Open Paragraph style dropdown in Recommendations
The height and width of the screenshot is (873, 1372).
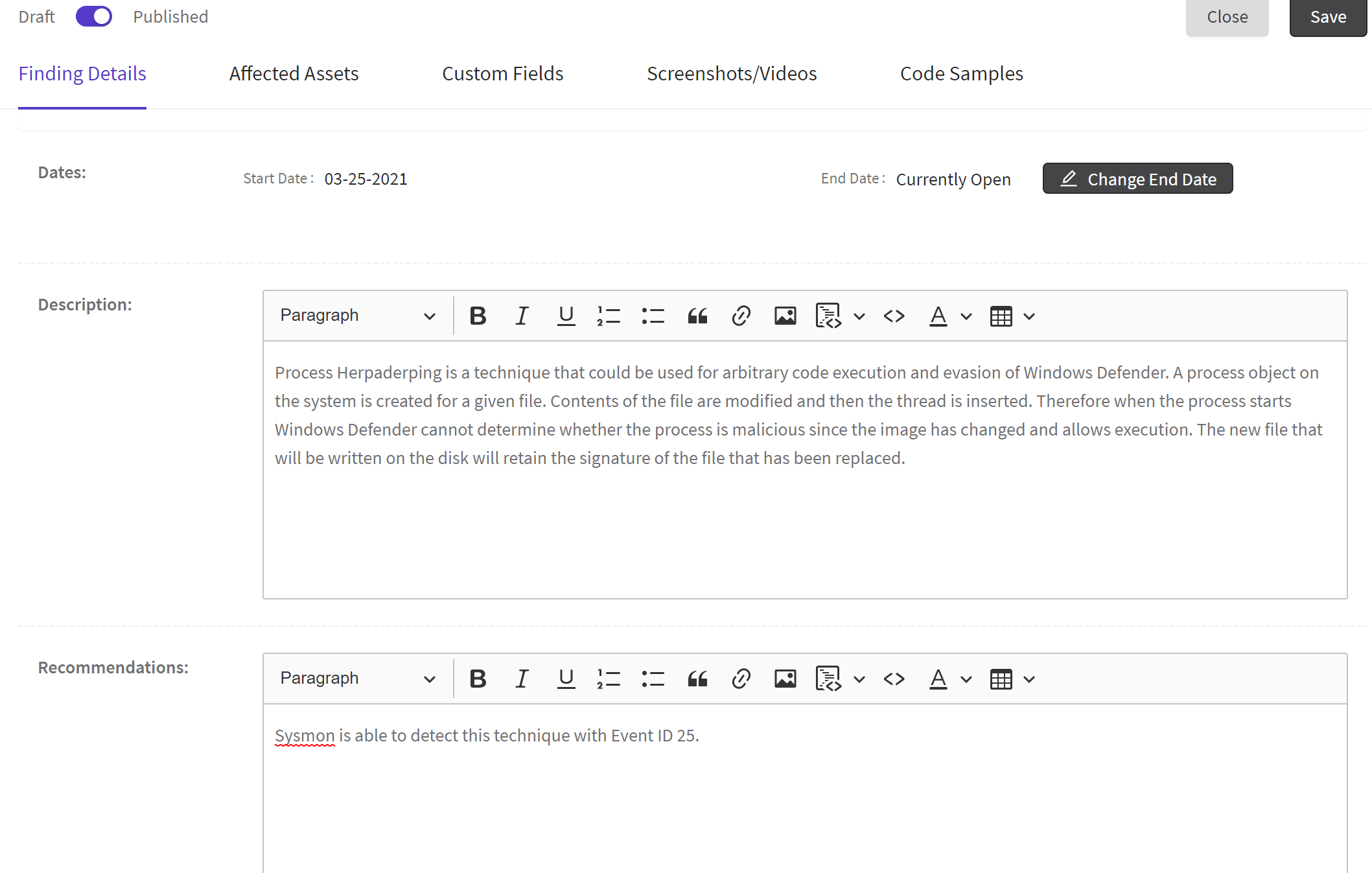click(357, 679)
